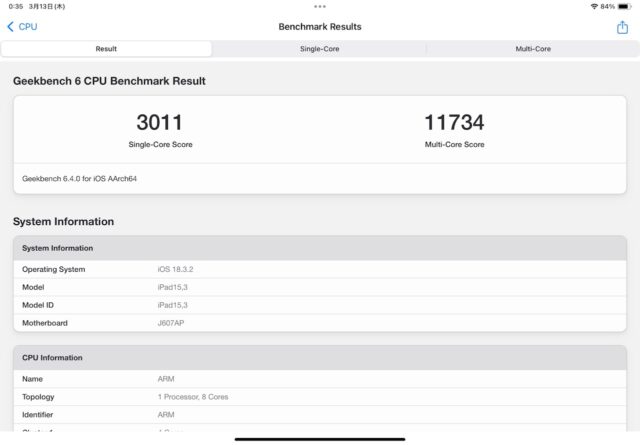The height and width of the screenshot is (445, 640).
Task: Tap Geekbench 6 CPU Benchmark Result heading
Action: [109, 81]
